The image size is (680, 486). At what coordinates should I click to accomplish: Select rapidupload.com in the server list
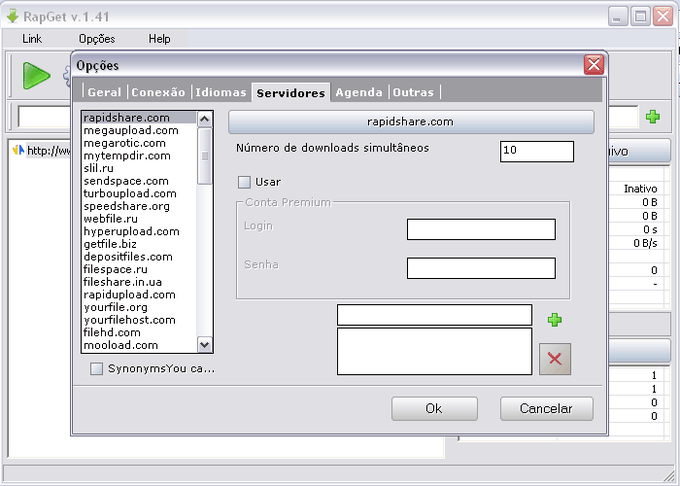(139, 295)
